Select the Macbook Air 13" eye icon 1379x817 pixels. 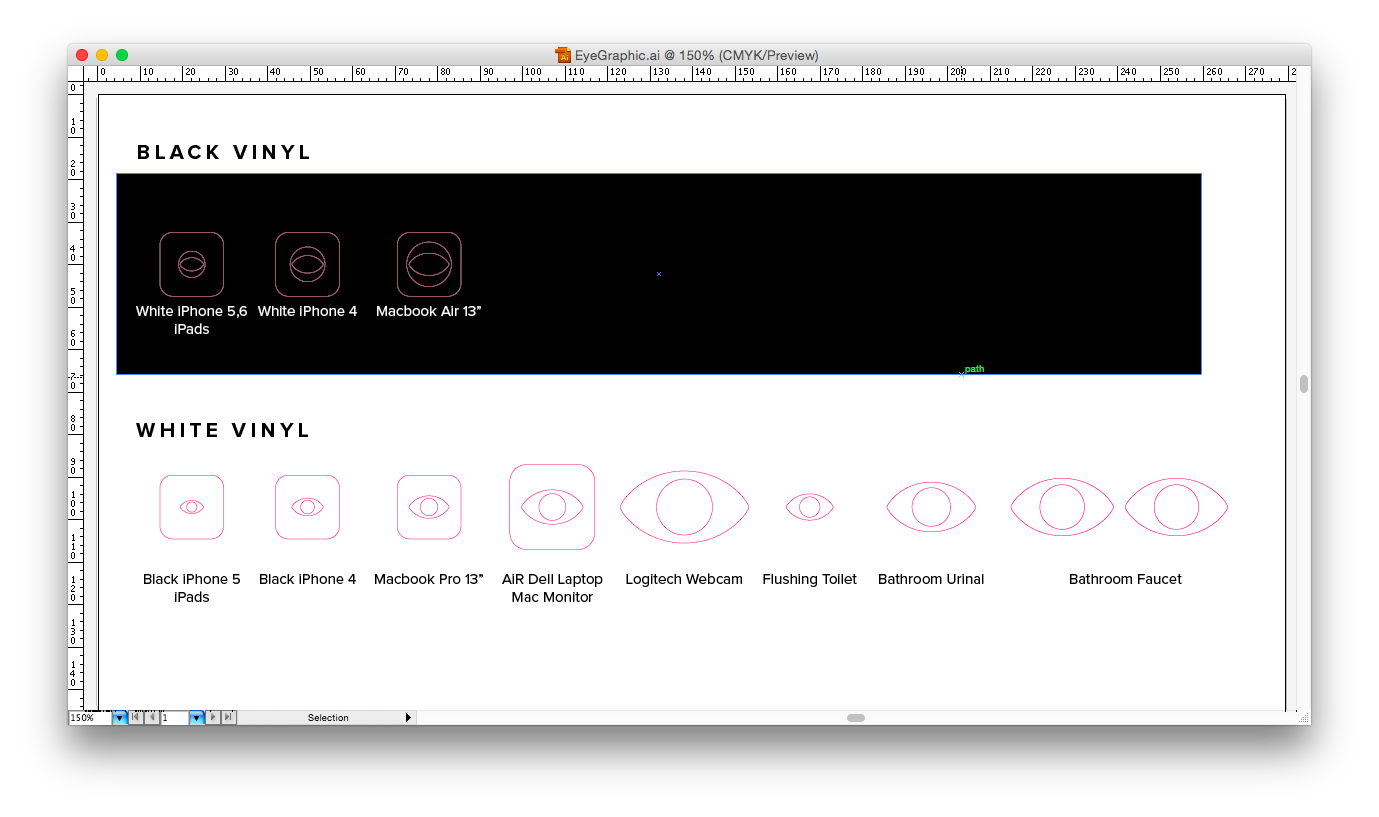pyautogui.click(x=429, y=264)
